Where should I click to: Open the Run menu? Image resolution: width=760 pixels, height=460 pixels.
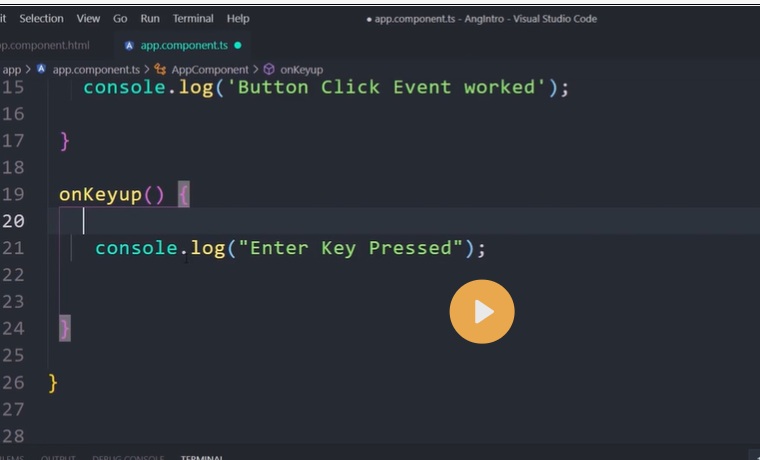click(150, 18)
